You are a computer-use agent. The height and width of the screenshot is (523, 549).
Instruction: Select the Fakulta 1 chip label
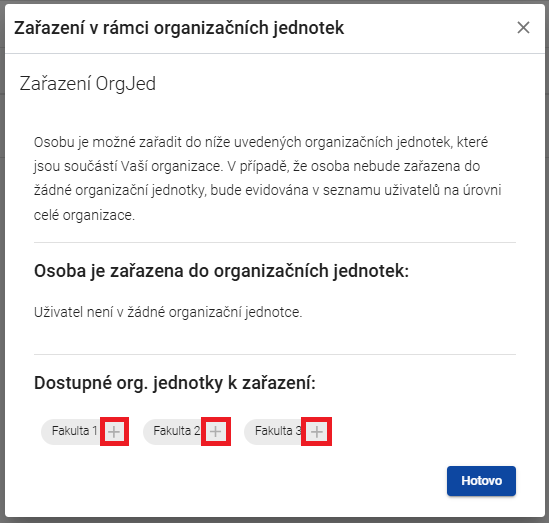[75, 431]
